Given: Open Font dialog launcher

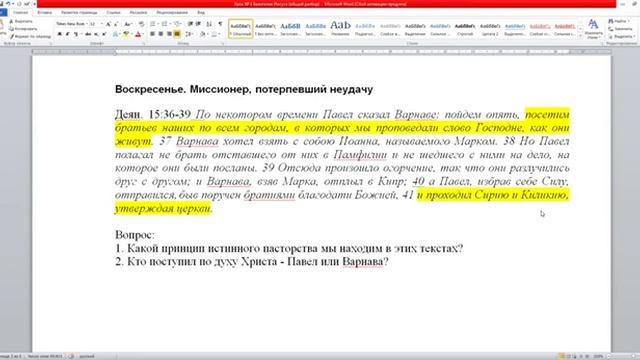Looking at the screenshot, I should coord(144,43).
